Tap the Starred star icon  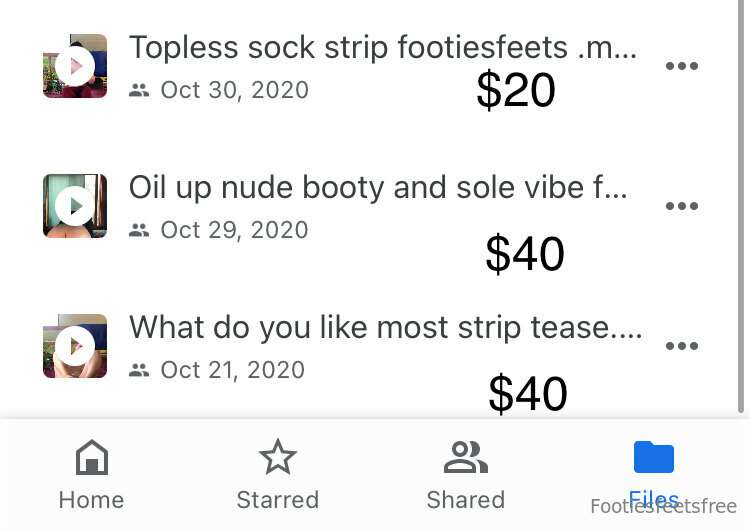click(278, 457)
